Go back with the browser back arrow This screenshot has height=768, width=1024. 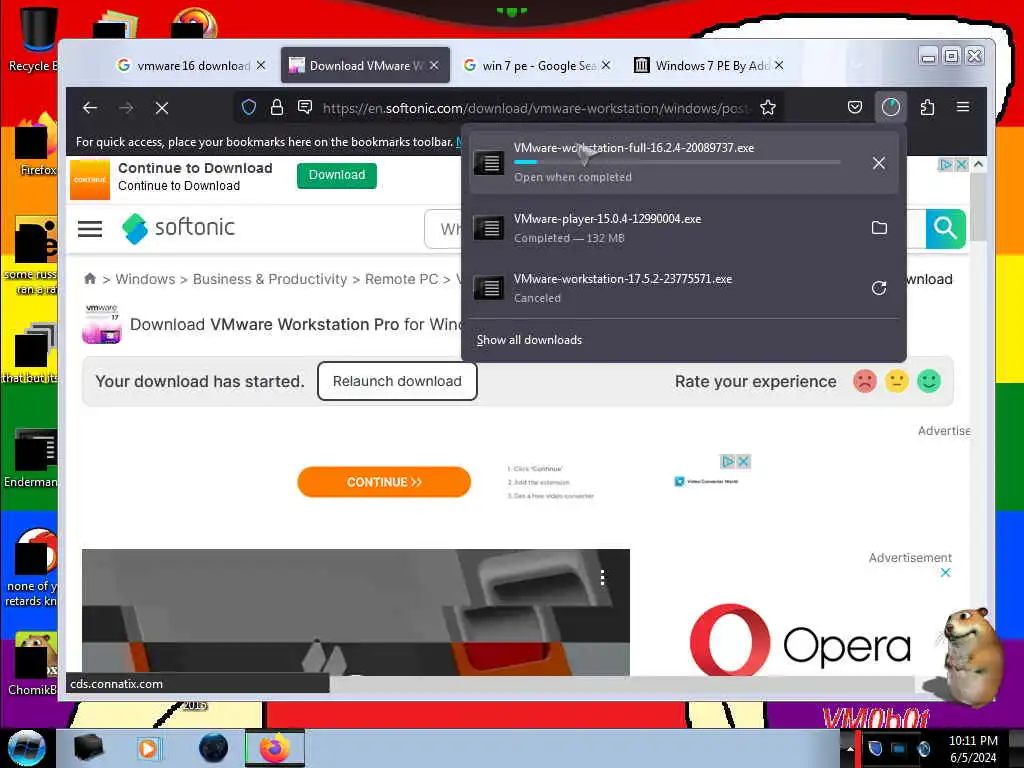click(x=90, y=108)
